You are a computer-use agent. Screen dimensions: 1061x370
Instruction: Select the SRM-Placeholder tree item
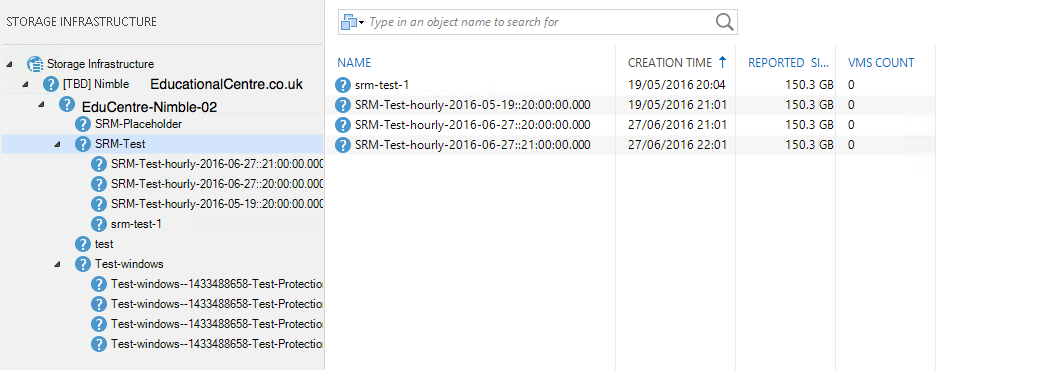[x=138, y=124]
